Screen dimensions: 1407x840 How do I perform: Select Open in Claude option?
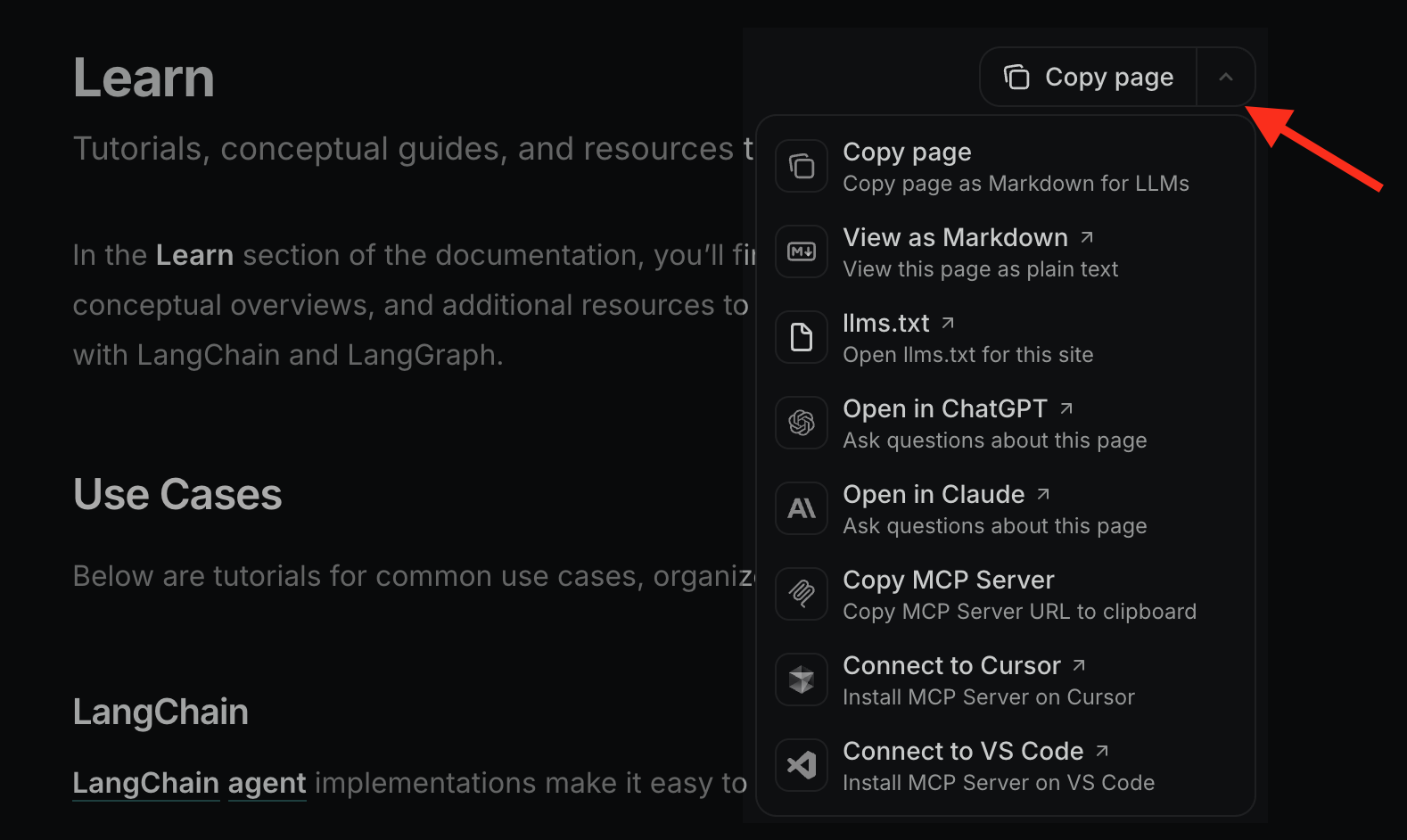point(993,509)
